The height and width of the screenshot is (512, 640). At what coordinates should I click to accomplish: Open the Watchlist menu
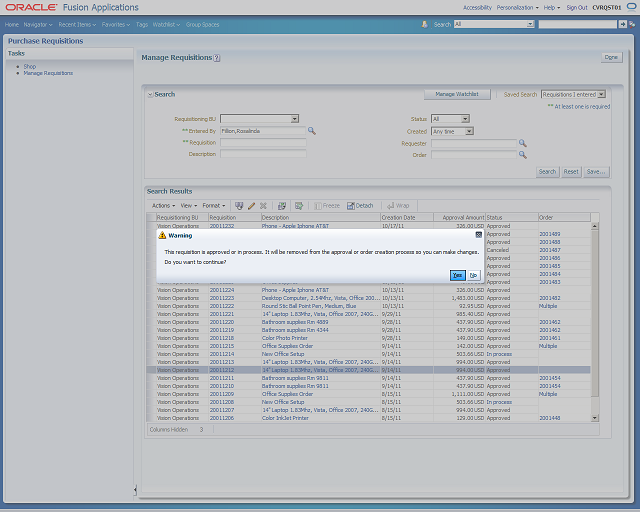[166, 24]
